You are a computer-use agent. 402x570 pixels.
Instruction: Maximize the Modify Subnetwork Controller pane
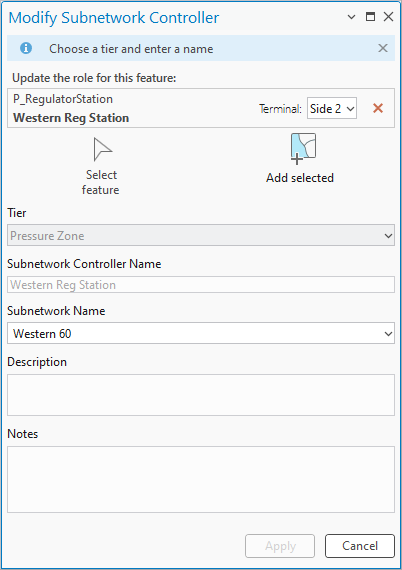[370, 17]
